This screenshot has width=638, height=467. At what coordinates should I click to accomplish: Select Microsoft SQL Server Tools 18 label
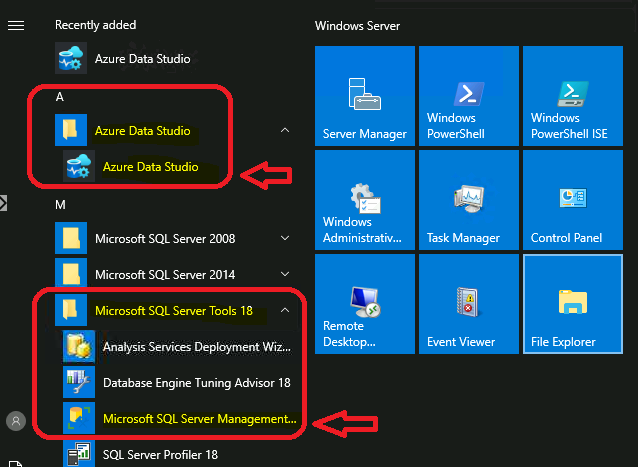(x=174, y=311)
